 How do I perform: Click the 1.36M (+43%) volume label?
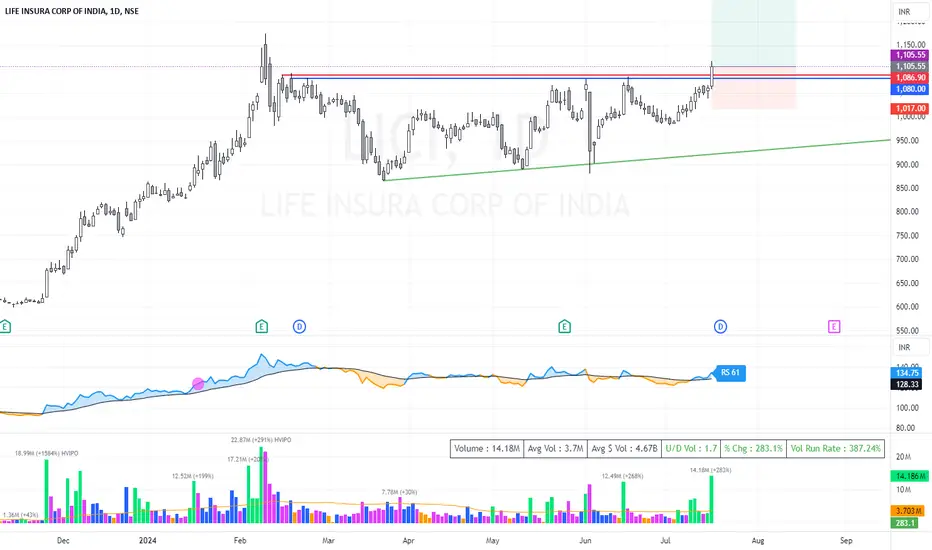click(20, 515)
